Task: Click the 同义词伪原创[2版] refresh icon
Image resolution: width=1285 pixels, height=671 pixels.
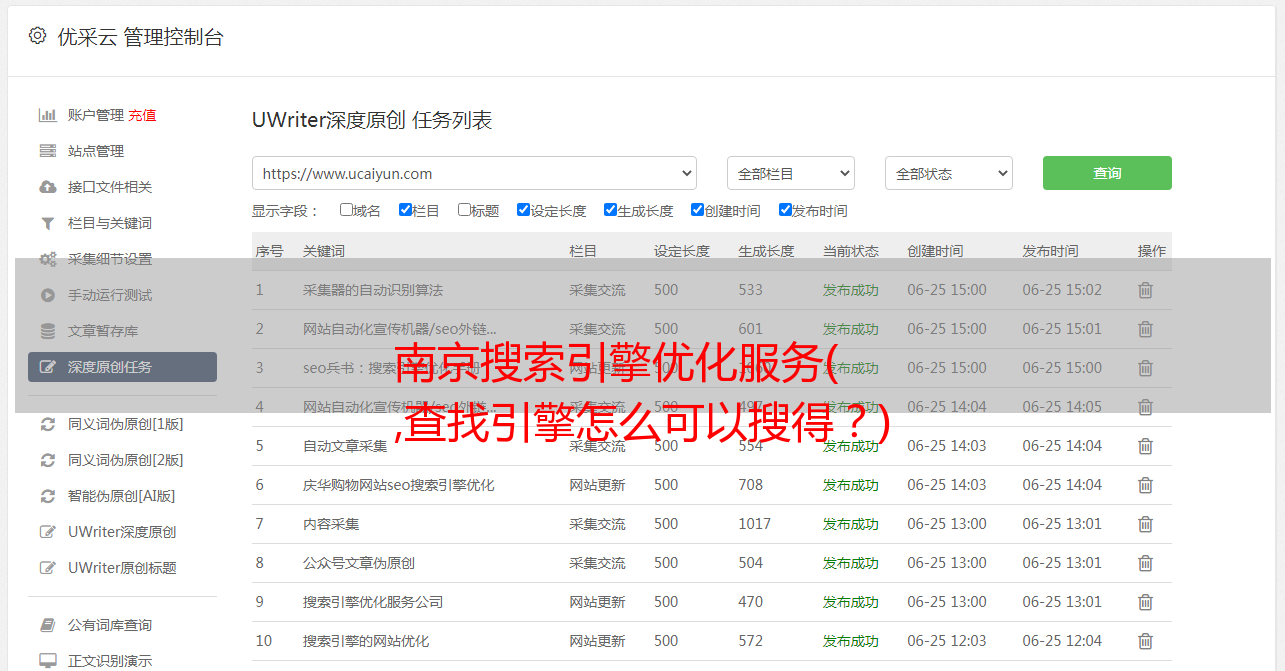Action: tap(47, 460)
